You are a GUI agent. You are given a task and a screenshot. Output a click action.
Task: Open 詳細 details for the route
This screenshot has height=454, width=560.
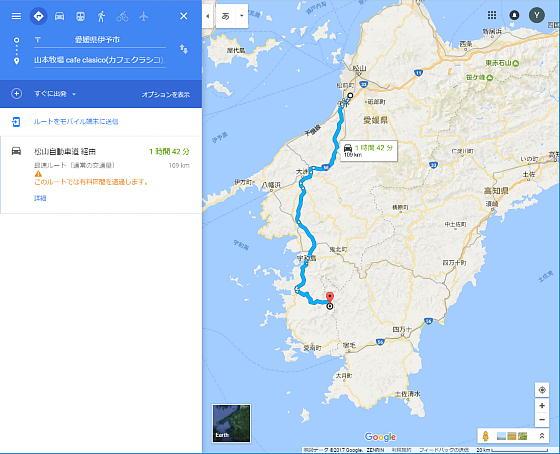[x=40, y=198]
